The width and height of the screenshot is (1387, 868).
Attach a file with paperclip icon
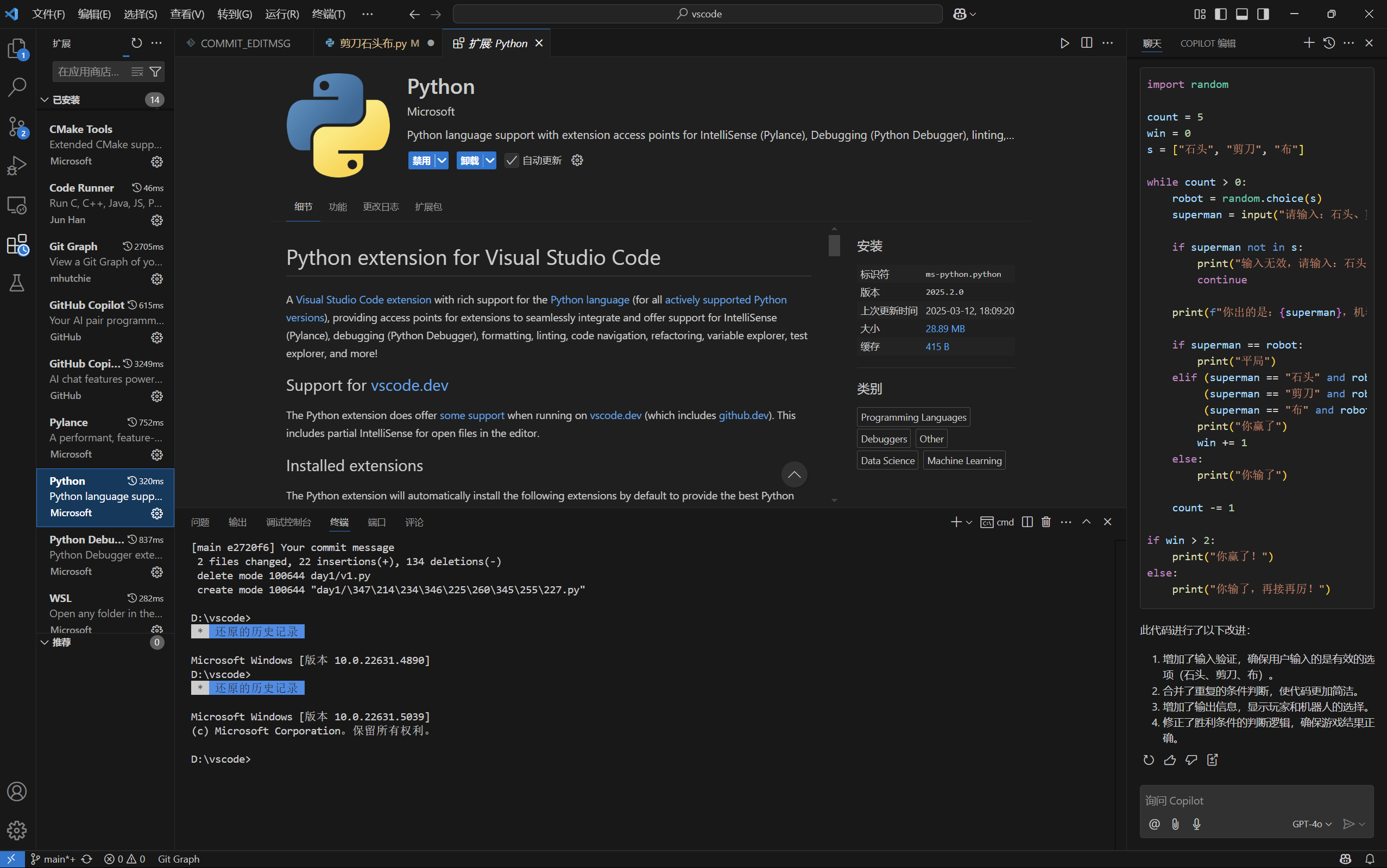coord(1175,825)
